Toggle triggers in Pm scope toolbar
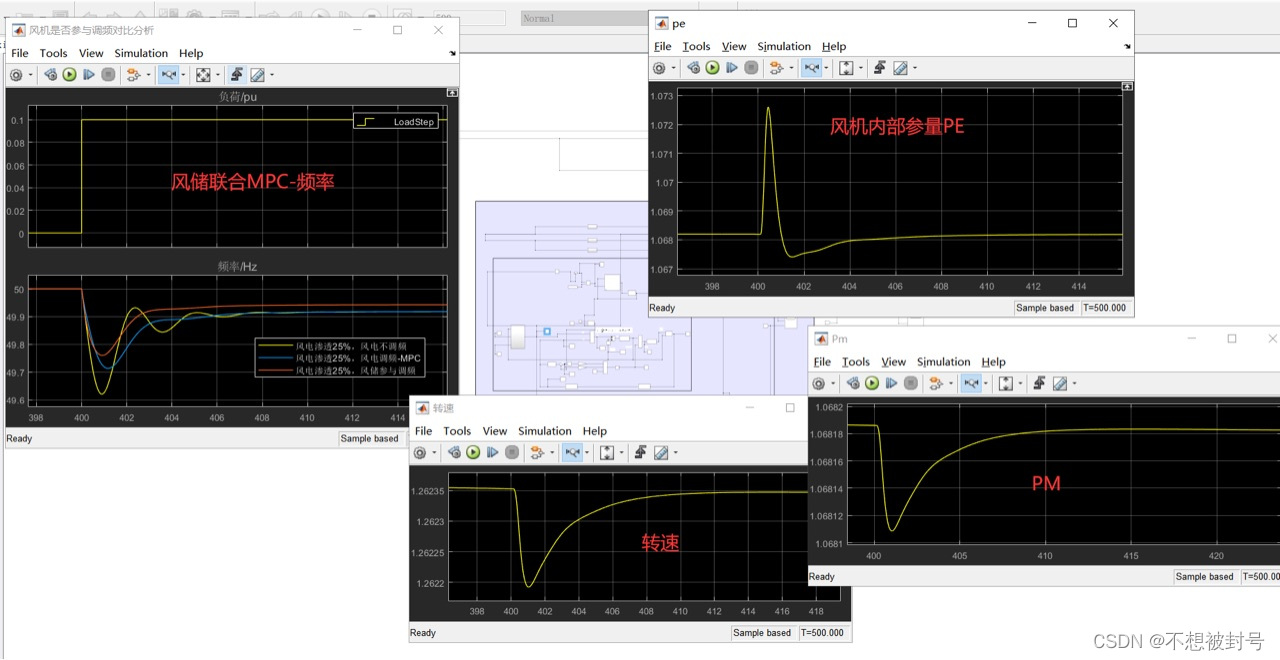Viewport: 1280px width, 660px height. point(1040,383)
